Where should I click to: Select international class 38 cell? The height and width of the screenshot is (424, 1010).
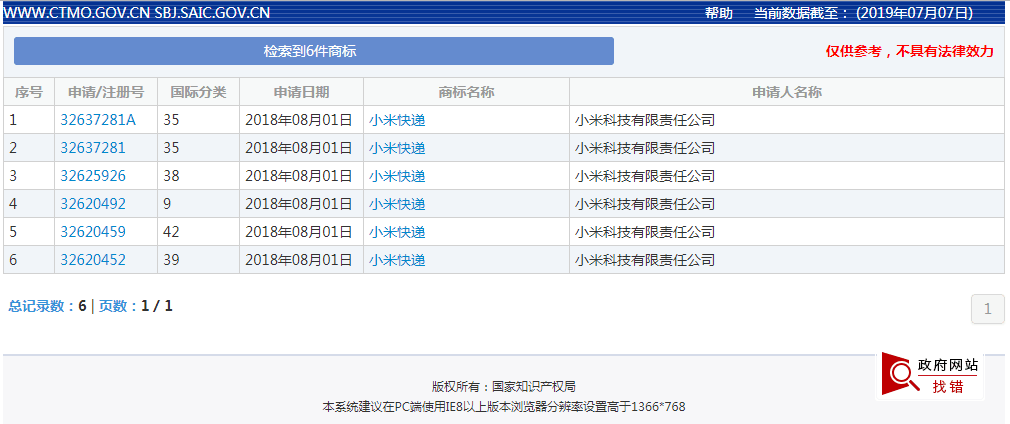198,176
